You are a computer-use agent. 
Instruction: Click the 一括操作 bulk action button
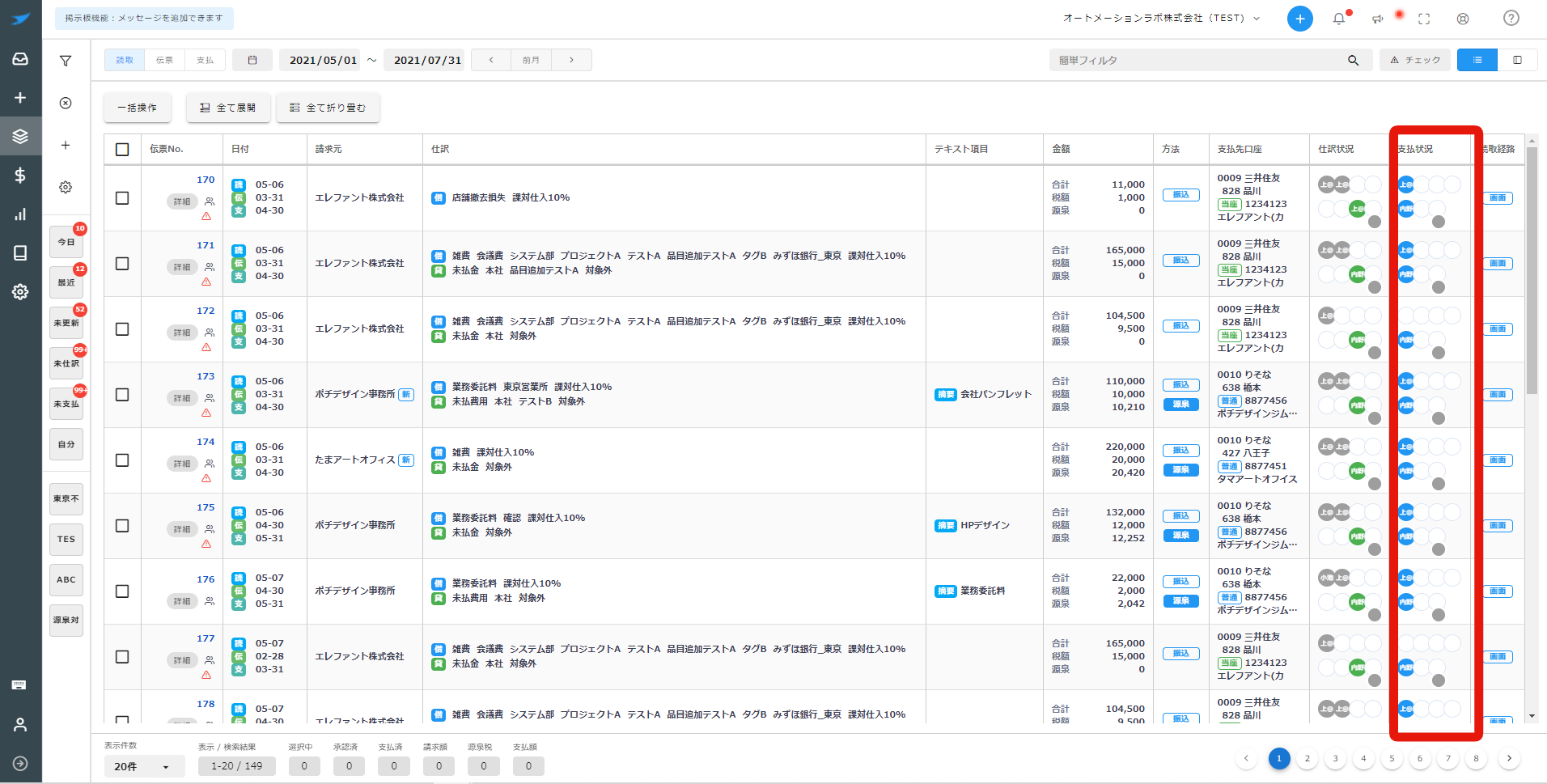tap(138, 108)
